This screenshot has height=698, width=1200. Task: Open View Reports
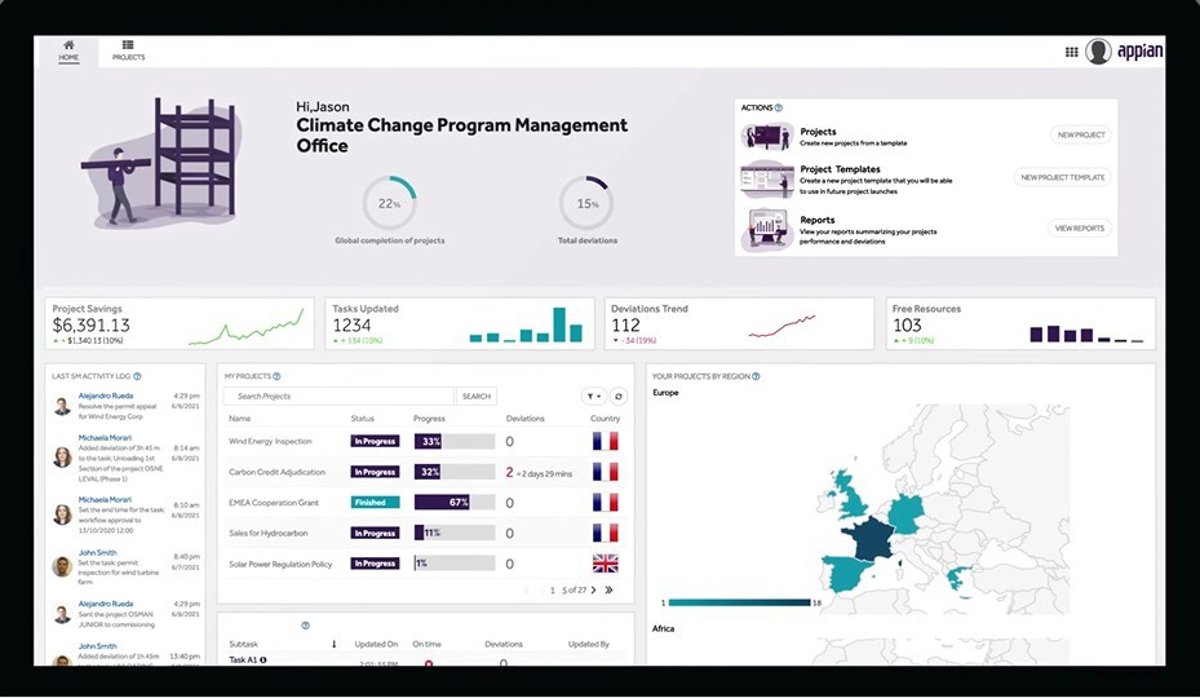point(1079,228)
